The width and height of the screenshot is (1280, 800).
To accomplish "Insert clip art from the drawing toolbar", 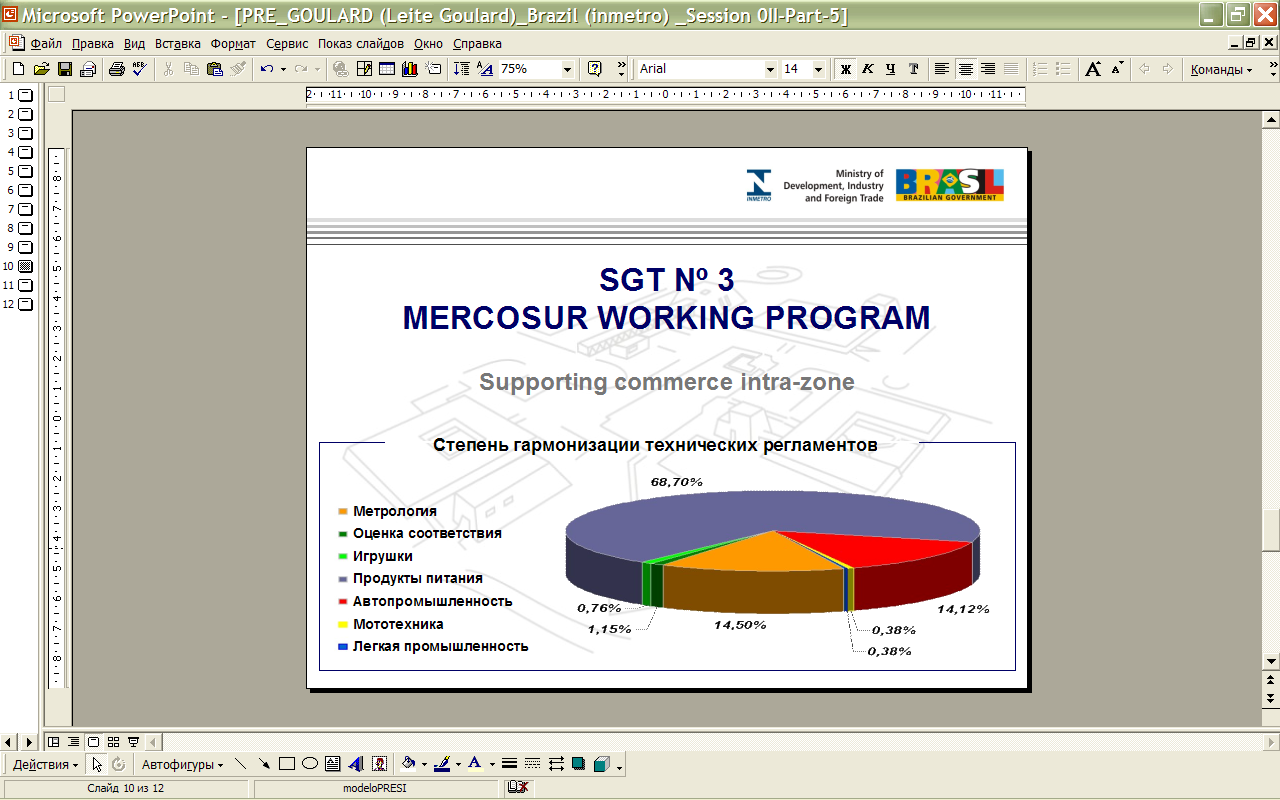I will point(379,764).
